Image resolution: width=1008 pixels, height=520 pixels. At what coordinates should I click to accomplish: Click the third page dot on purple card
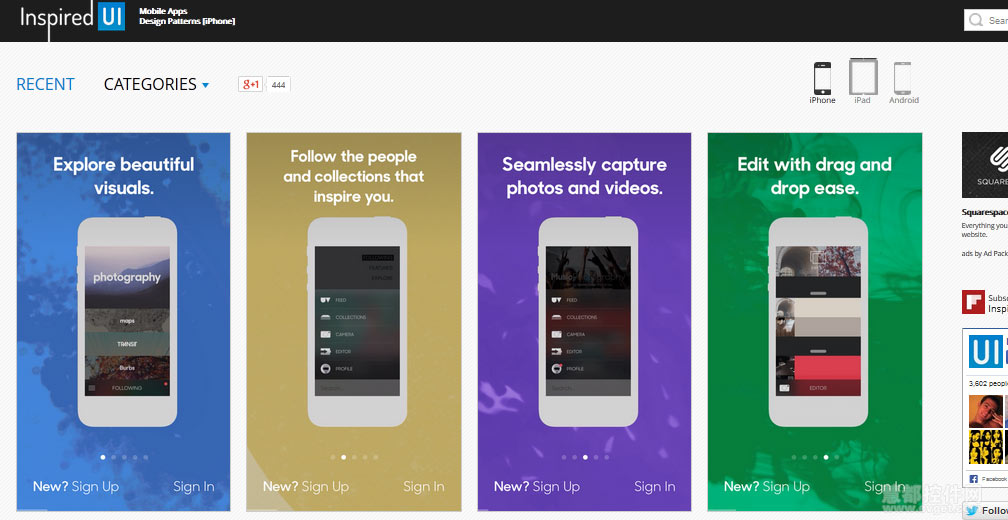click(585, 457)
